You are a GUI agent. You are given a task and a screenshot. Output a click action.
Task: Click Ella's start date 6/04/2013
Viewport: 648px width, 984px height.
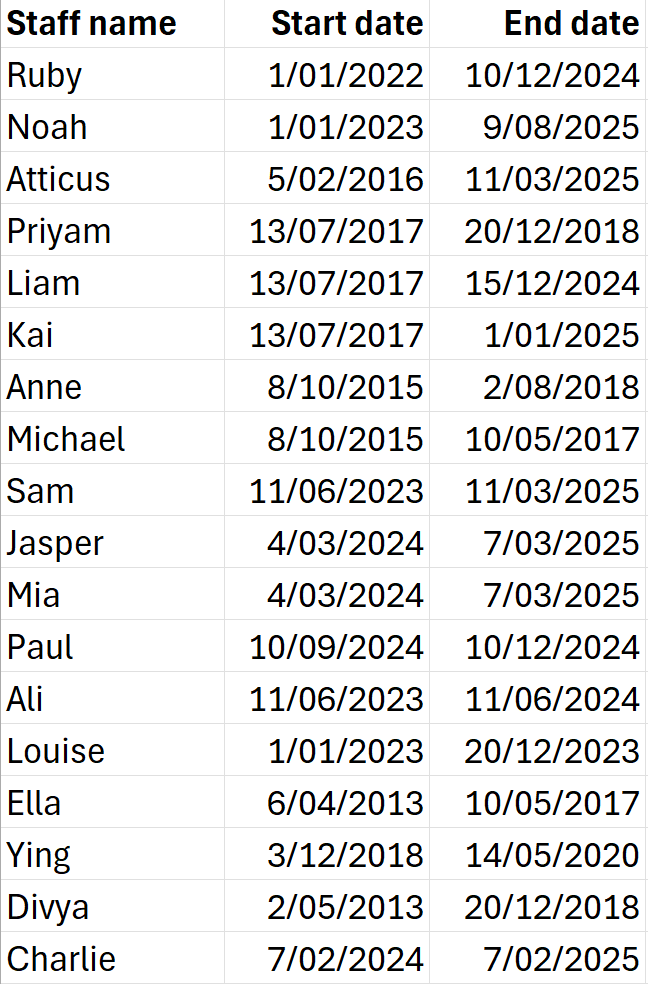click(345, 803)
